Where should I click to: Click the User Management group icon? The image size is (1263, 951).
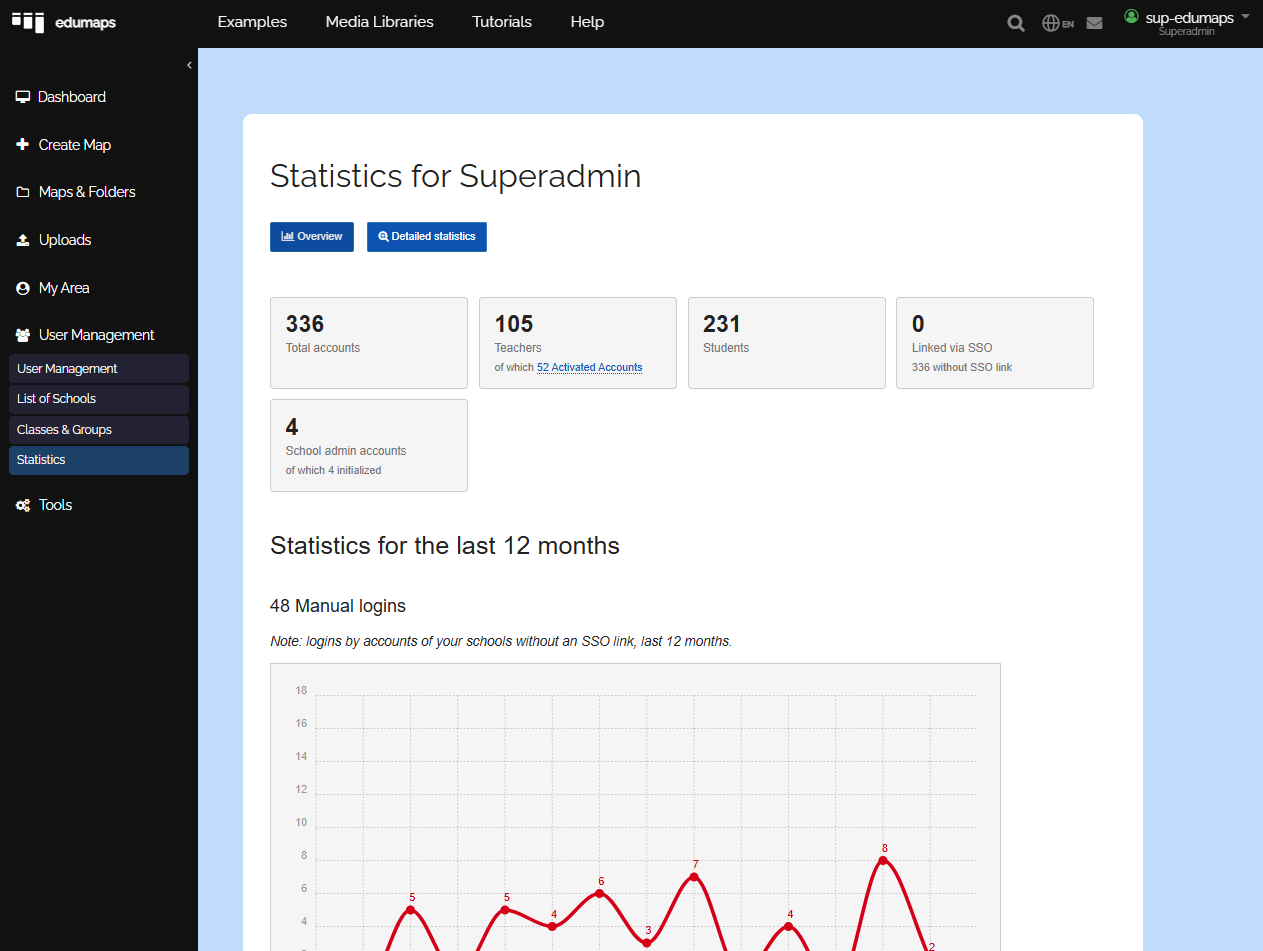click(23, 335)
